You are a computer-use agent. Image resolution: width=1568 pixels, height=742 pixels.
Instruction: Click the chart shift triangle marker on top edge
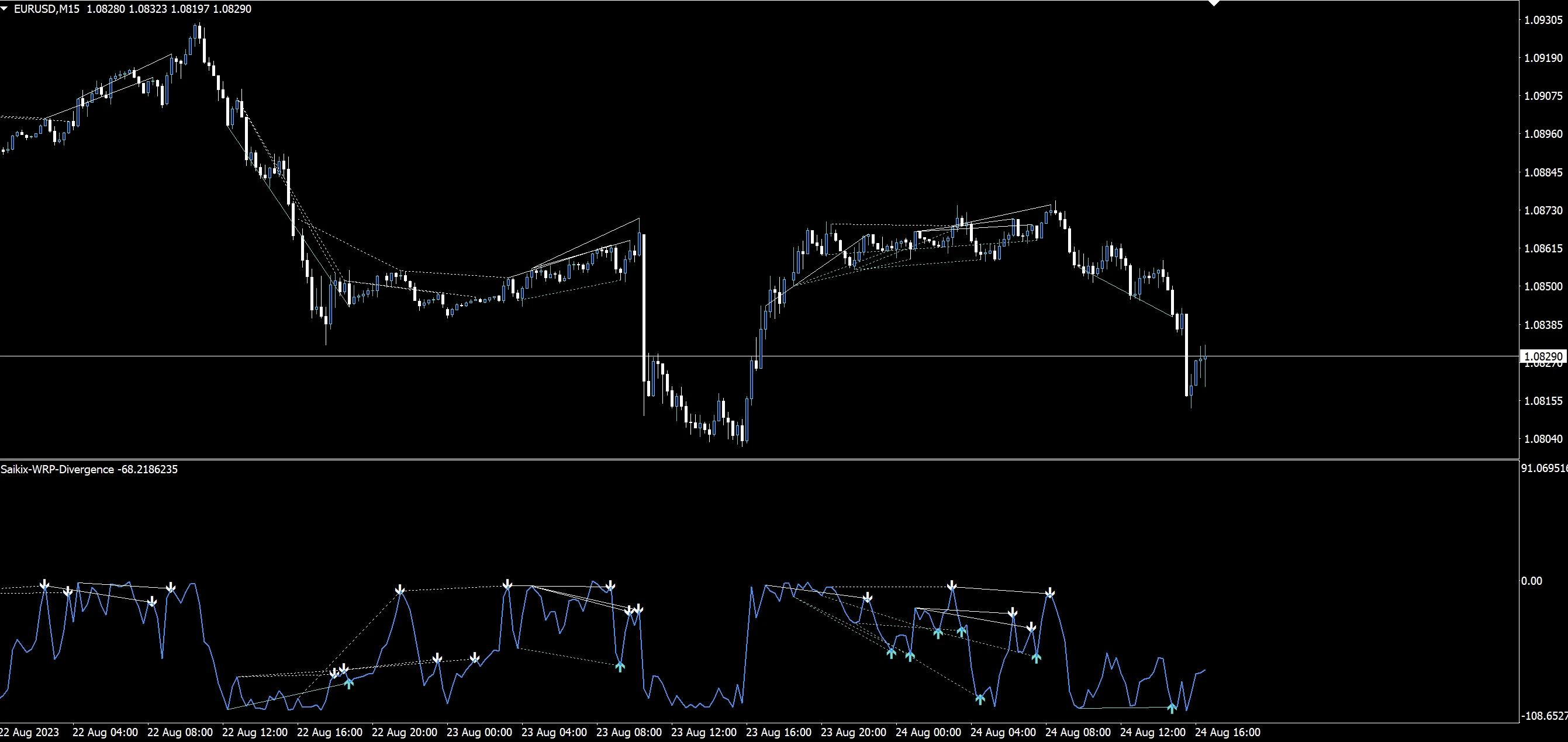click(1214, 3)
